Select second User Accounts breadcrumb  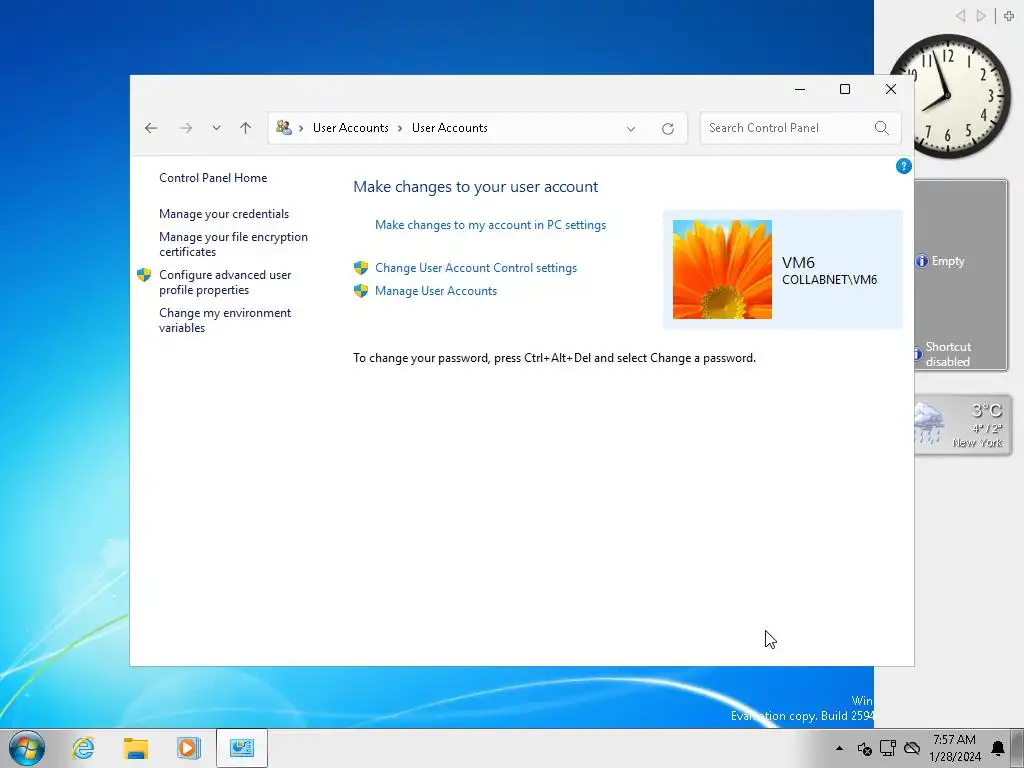pyautogui.click(x=450, y=128)
